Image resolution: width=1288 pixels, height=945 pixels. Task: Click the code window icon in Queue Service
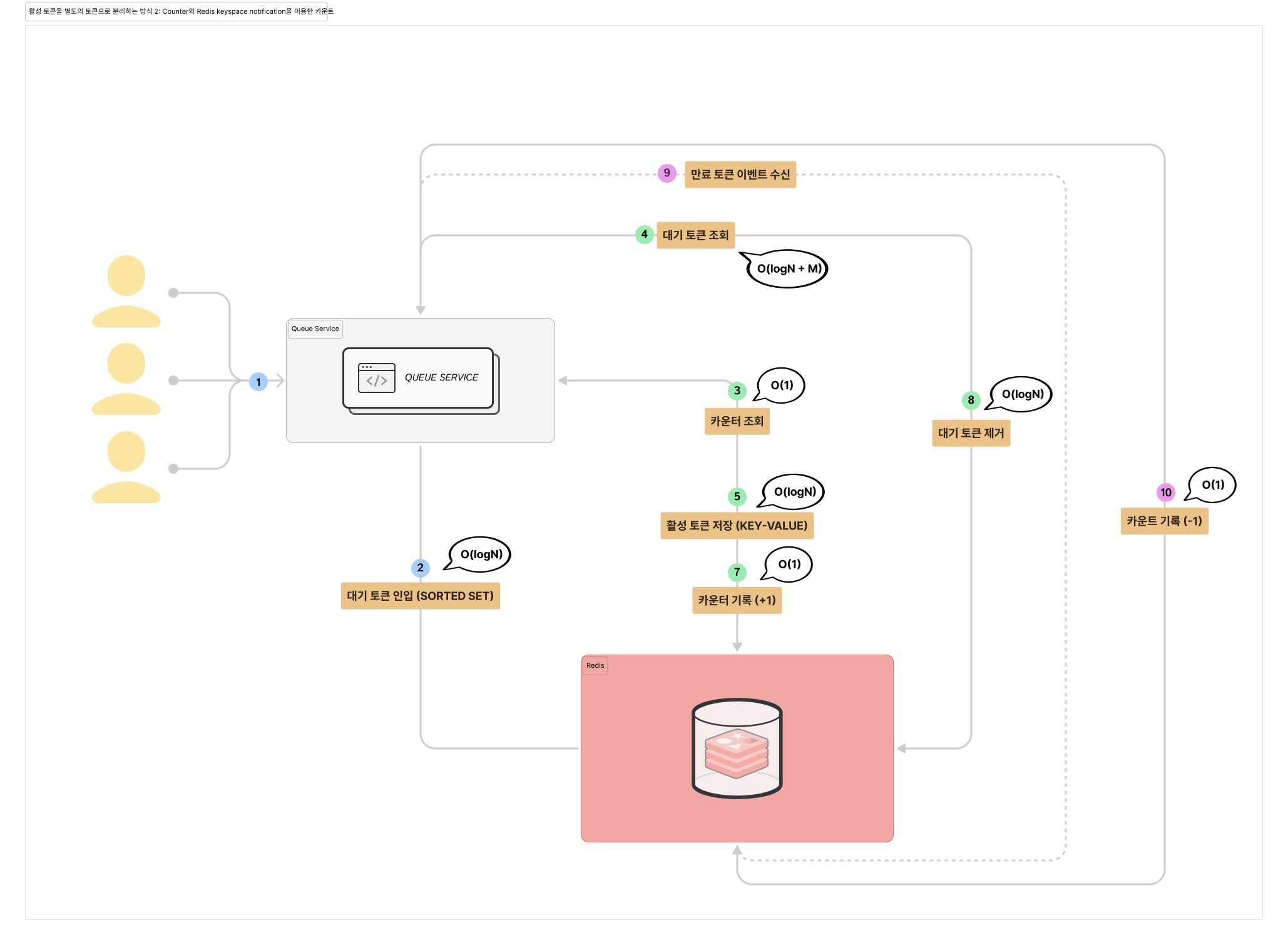(x=376, y=378)
